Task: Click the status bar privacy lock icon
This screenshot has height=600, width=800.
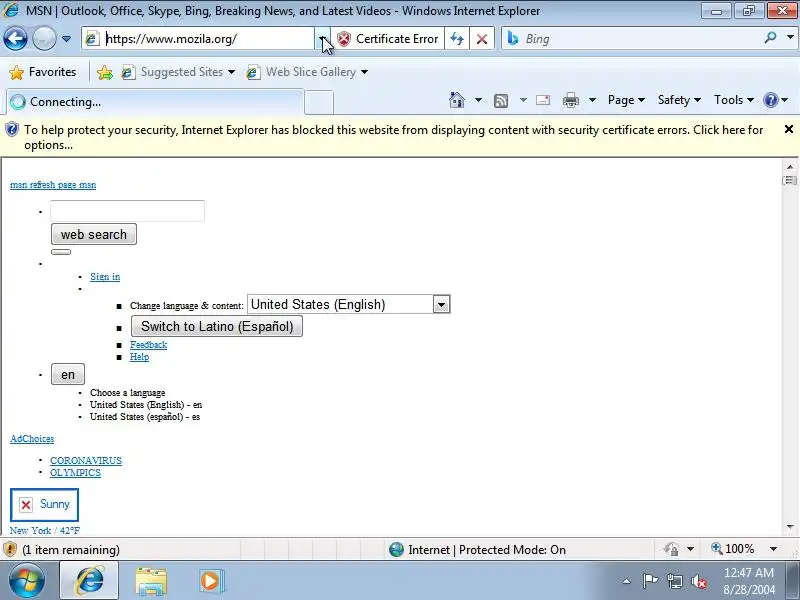Action: [x=671, y=549]
